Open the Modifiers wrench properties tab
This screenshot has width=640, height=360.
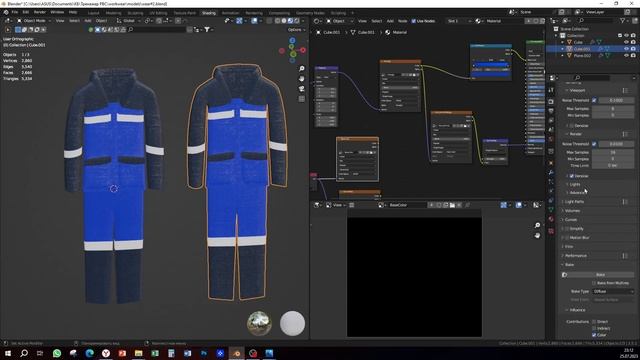[551, 172]
